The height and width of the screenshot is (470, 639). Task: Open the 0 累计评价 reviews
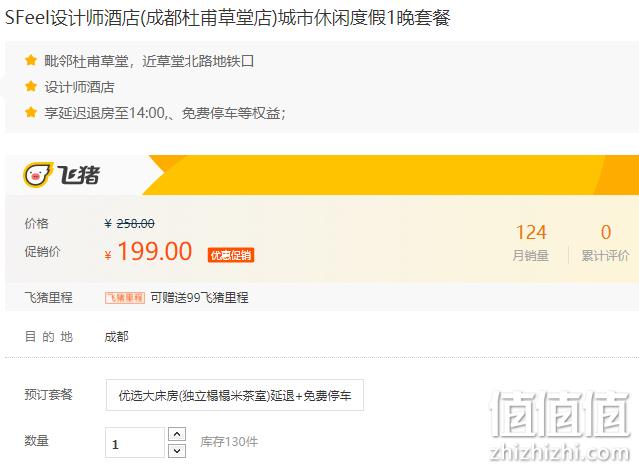(605, 243)
